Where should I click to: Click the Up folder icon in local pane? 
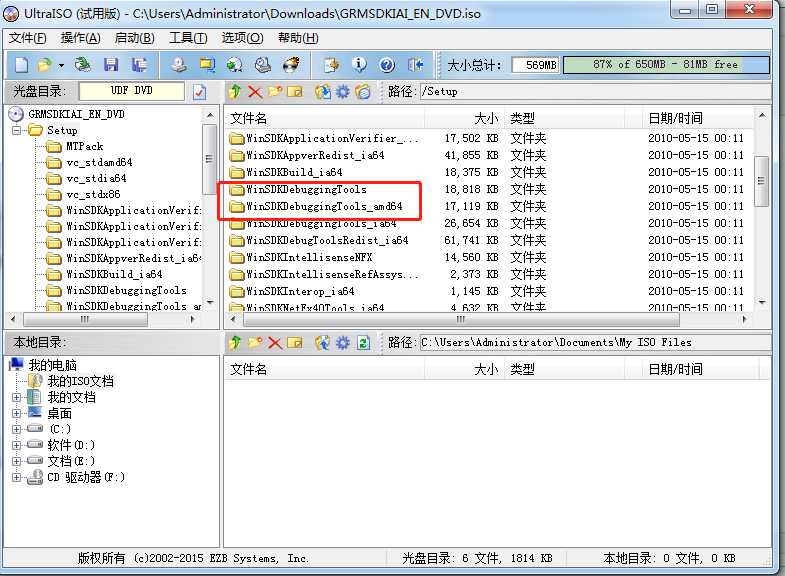(x=235, y=342)
